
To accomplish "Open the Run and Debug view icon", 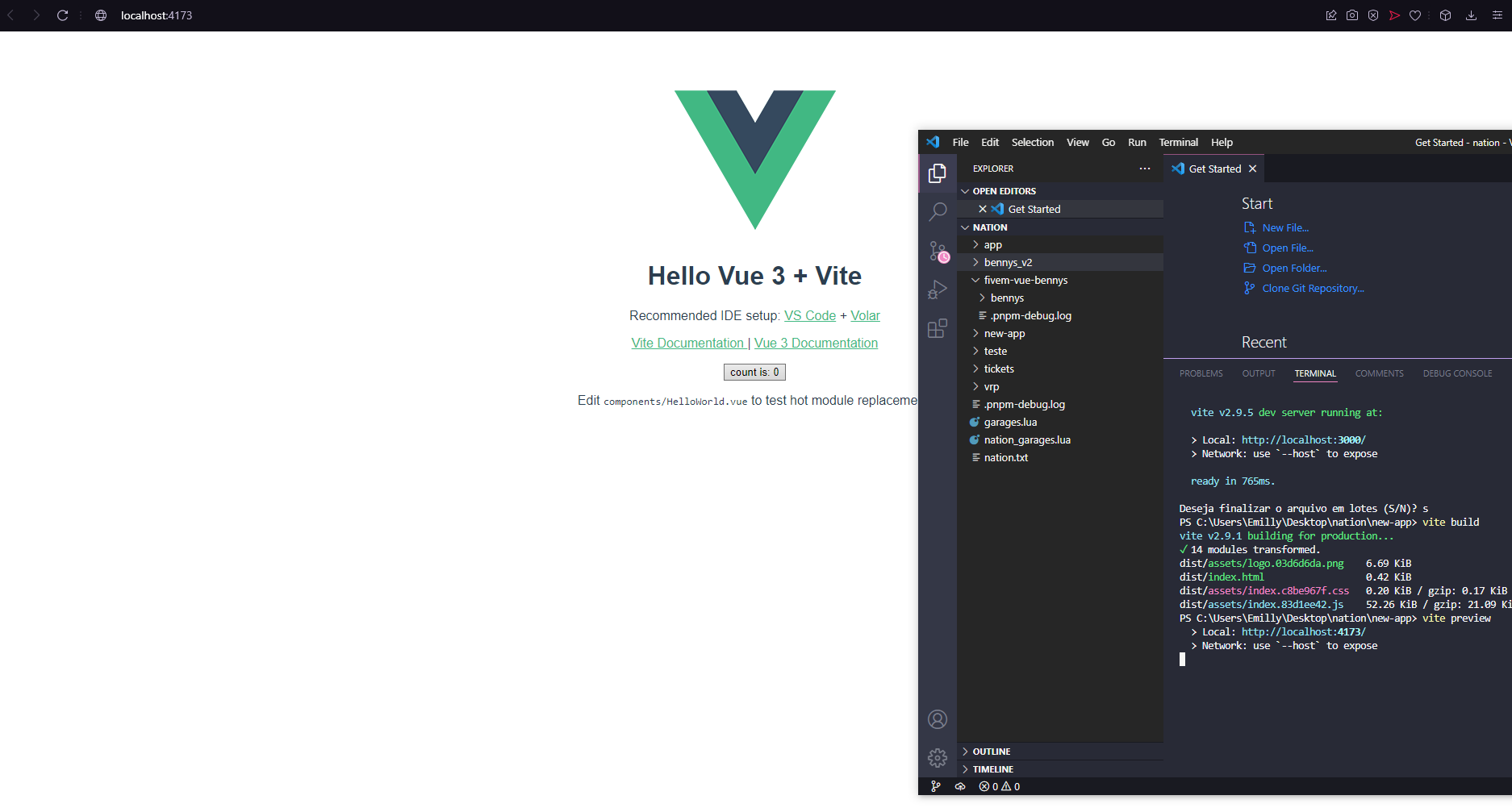I will pyautogui.click(x=938, y=289).
